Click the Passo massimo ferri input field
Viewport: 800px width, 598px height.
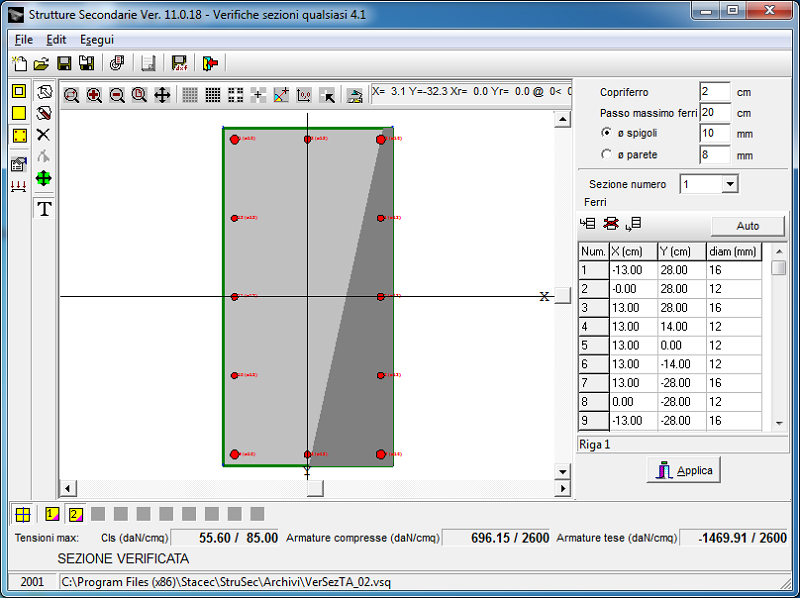(x=715, y=113)
